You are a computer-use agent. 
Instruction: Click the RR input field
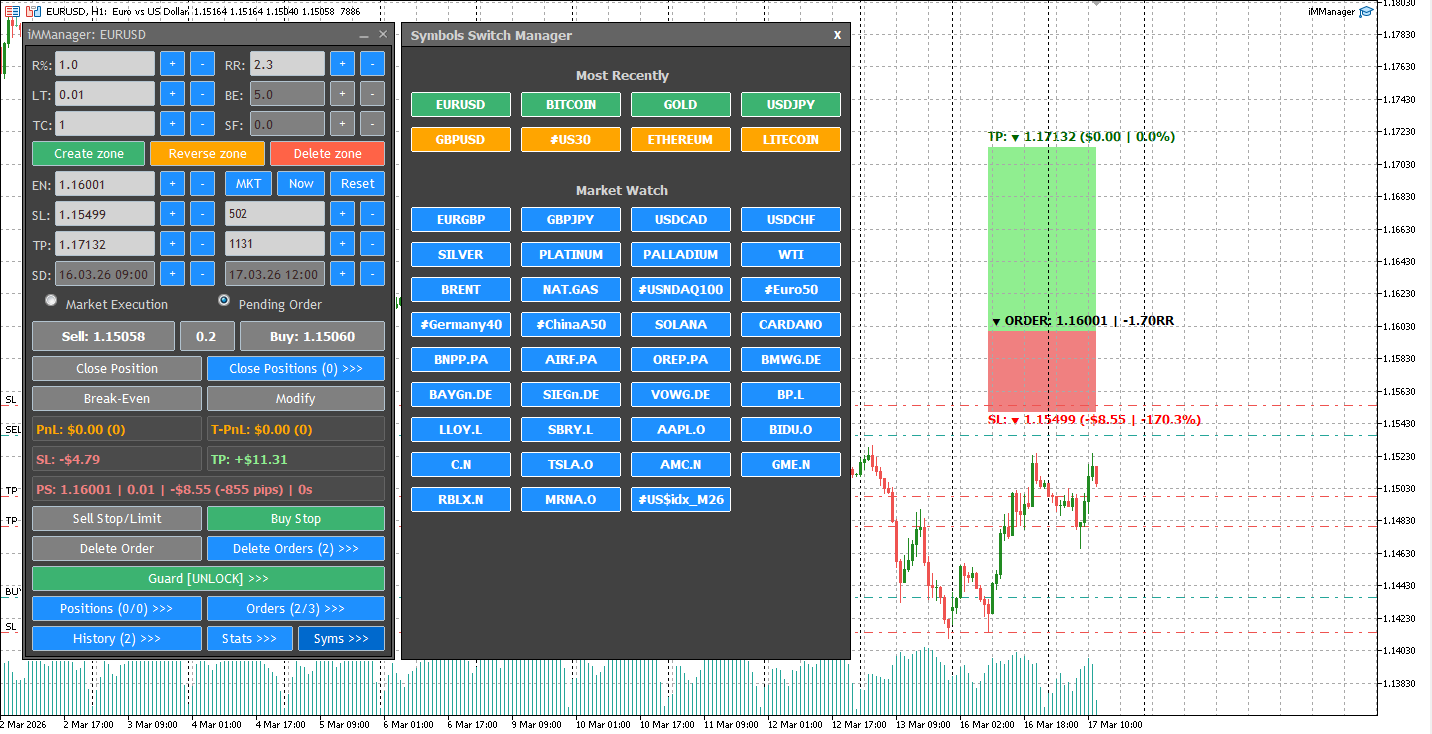click(x=287, y=64)
